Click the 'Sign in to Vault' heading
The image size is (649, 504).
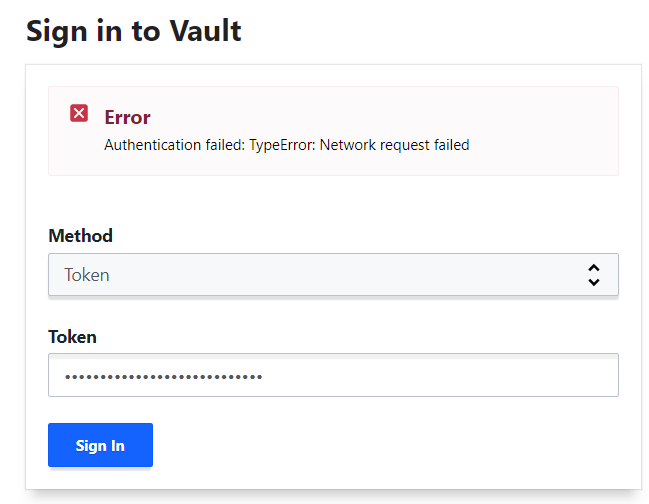(134, 31)
